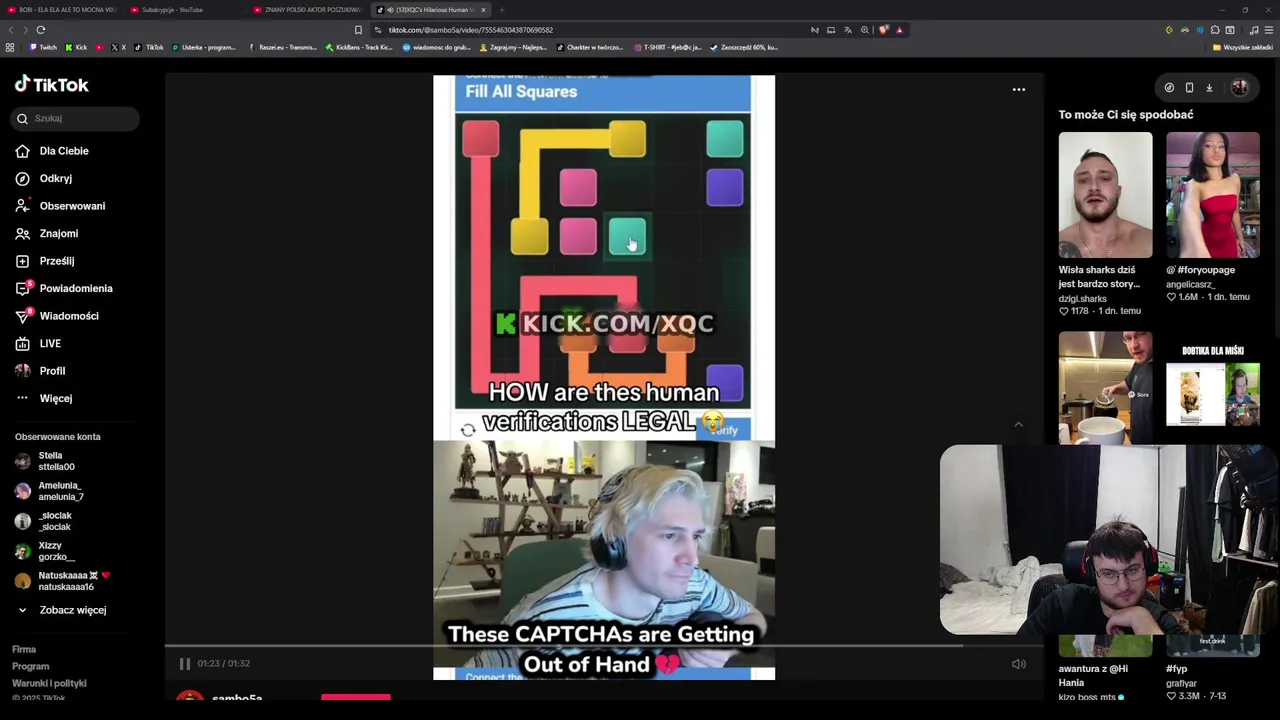Open the Kick bookmark
The width and height of the screenshot is (1280, 720).
point(76,47)
